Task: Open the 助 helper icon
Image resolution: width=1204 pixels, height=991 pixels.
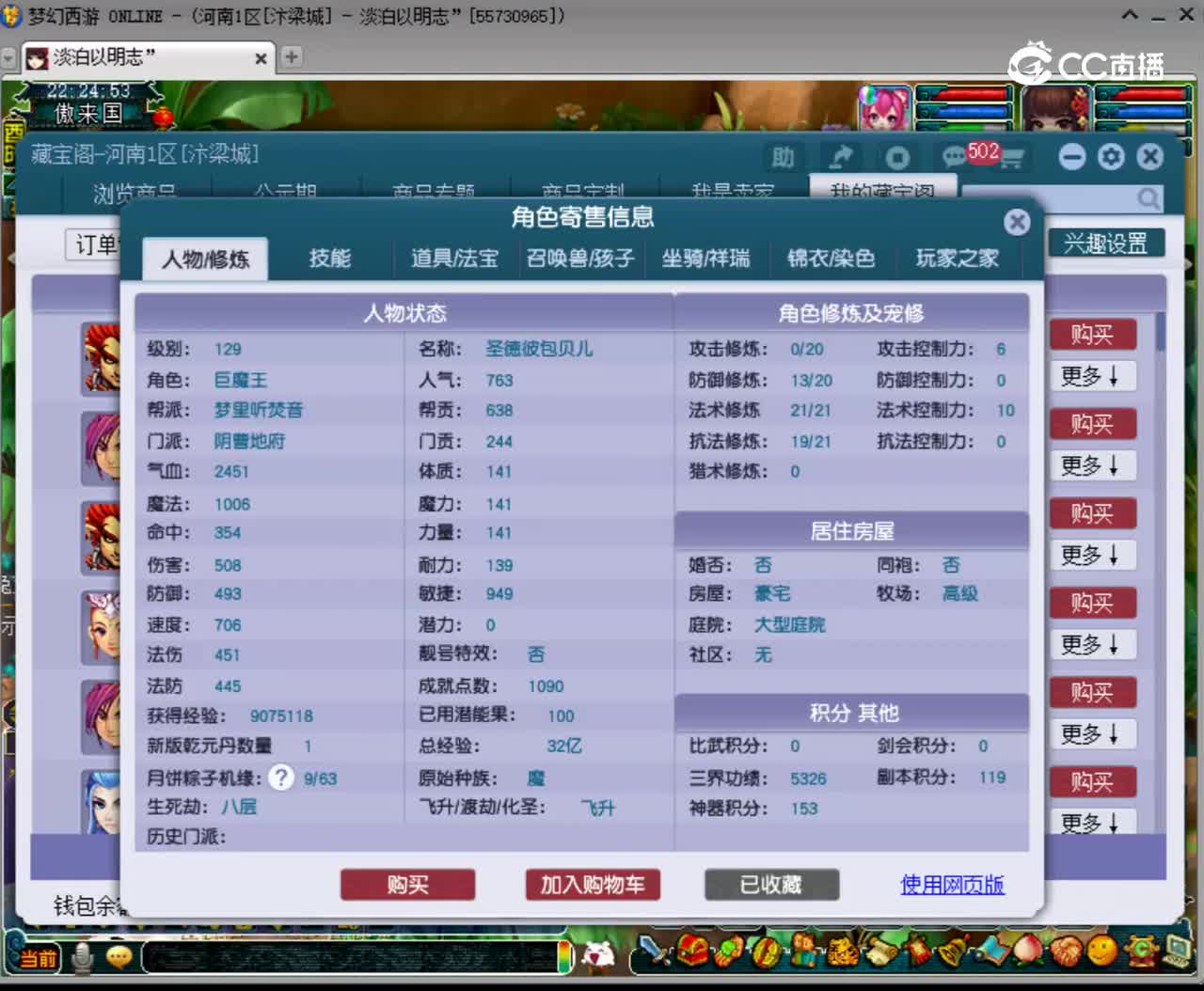Action: pyautogui.click(x=783, y=157)
